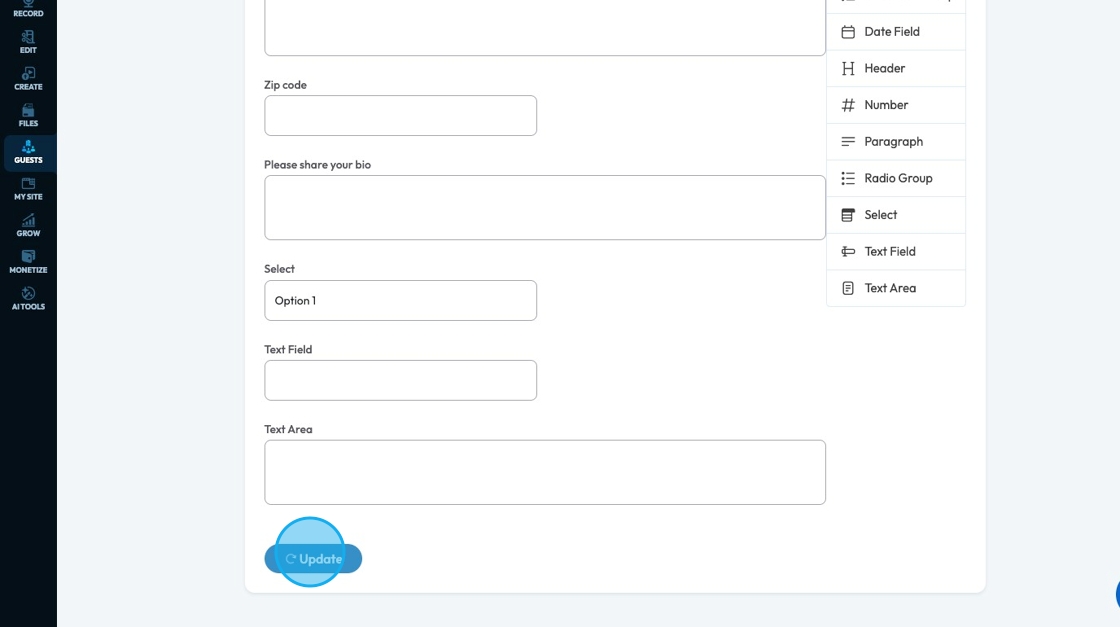Screen dimensions: 1120x627
Task: Add a Text Area element from palette
Action: point(896,288)
